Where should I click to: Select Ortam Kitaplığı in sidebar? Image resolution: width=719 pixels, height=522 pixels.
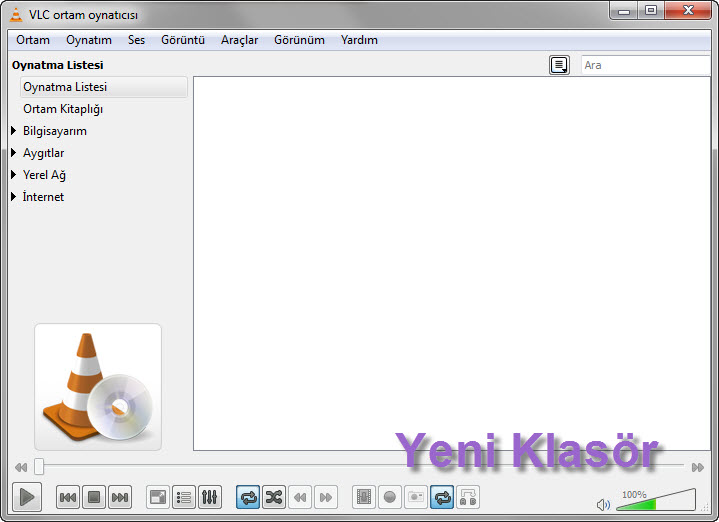pos(63,109)
